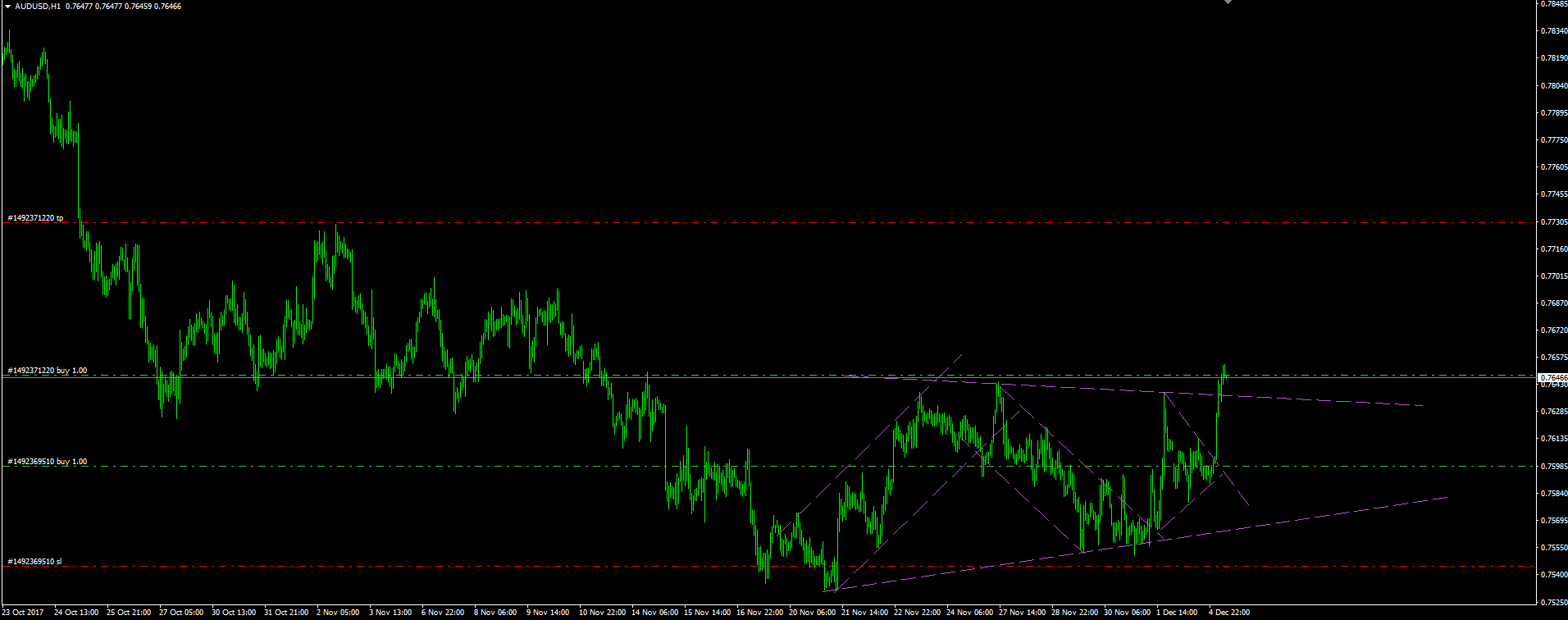Click the 24 Oct 13:00 time label

click(76, 613)
